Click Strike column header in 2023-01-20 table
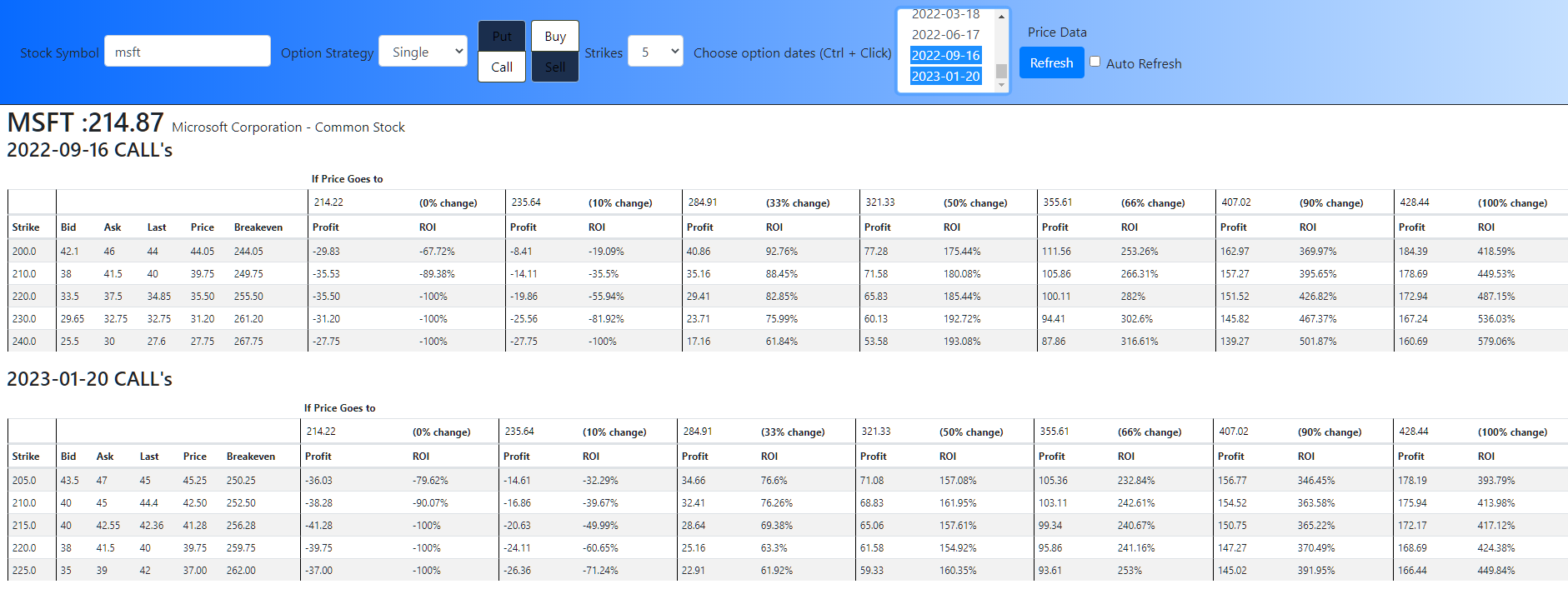Screen dimensions: 1568x599 click(x=26, y=456)
